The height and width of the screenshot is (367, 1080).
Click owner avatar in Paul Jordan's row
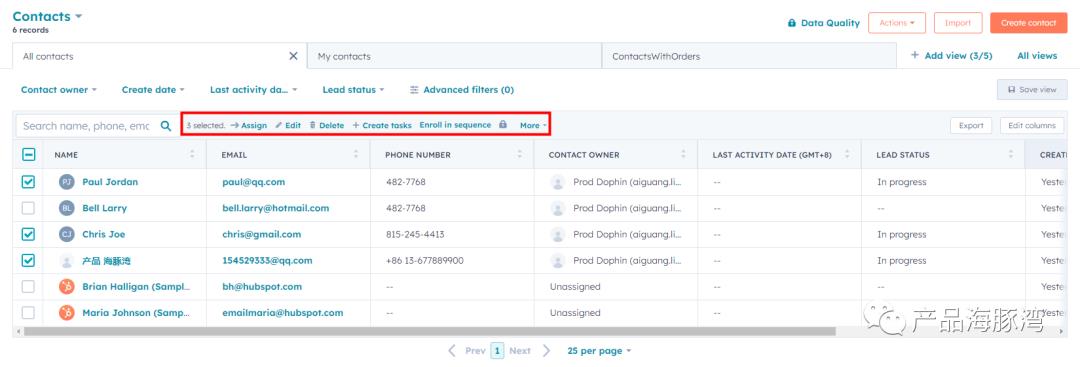[558, 182]
